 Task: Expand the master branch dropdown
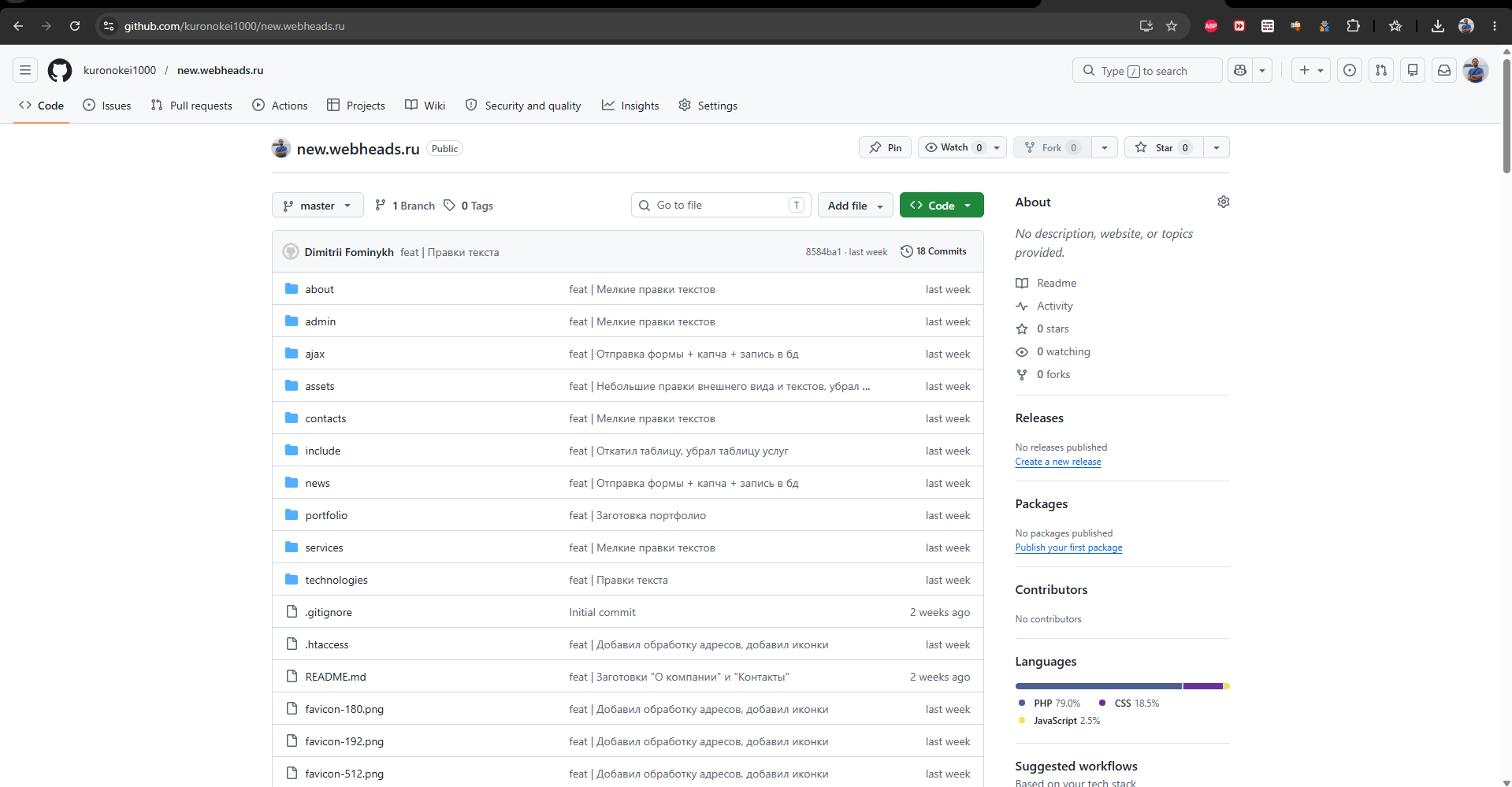coord(318,205)
